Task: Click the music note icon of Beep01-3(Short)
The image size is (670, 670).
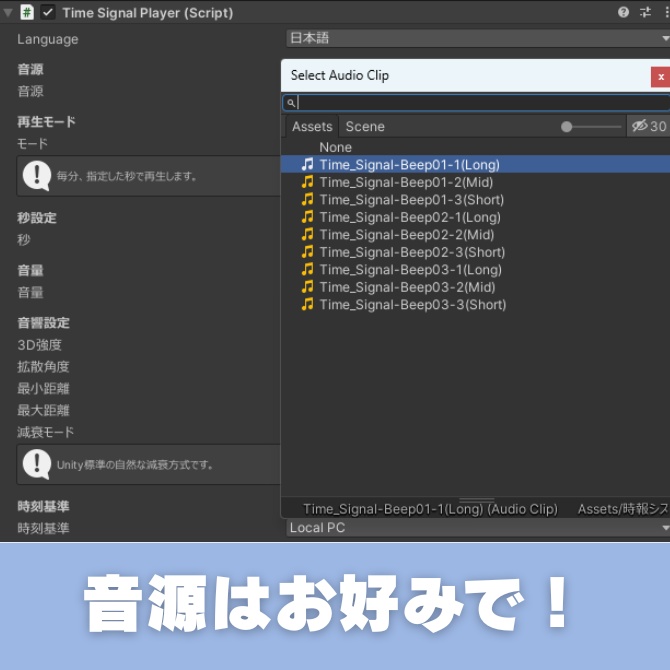Action: (x=307, y=199)
